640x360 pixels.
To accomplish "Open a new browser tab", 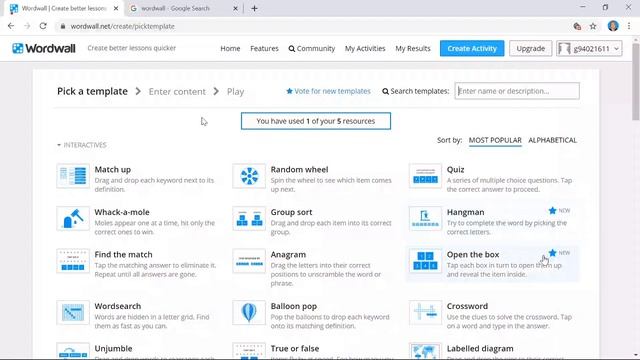I will [254, 8].
